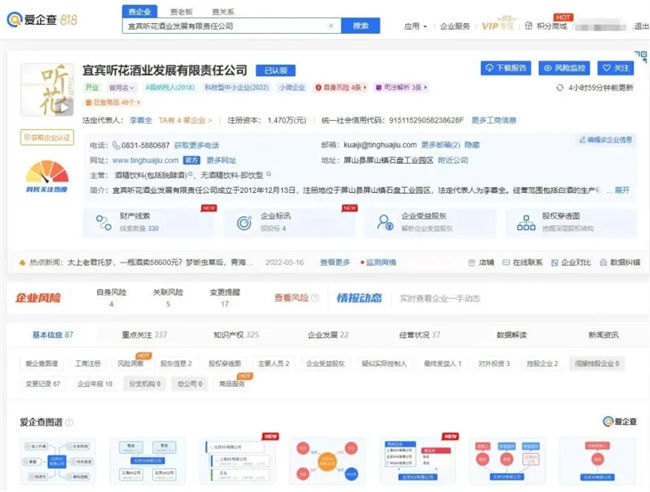Image resolution: width=650 pixels, height=492 pixels.
Task: Open the 企业受益股东 card
Action: click(x=430, y=222)
